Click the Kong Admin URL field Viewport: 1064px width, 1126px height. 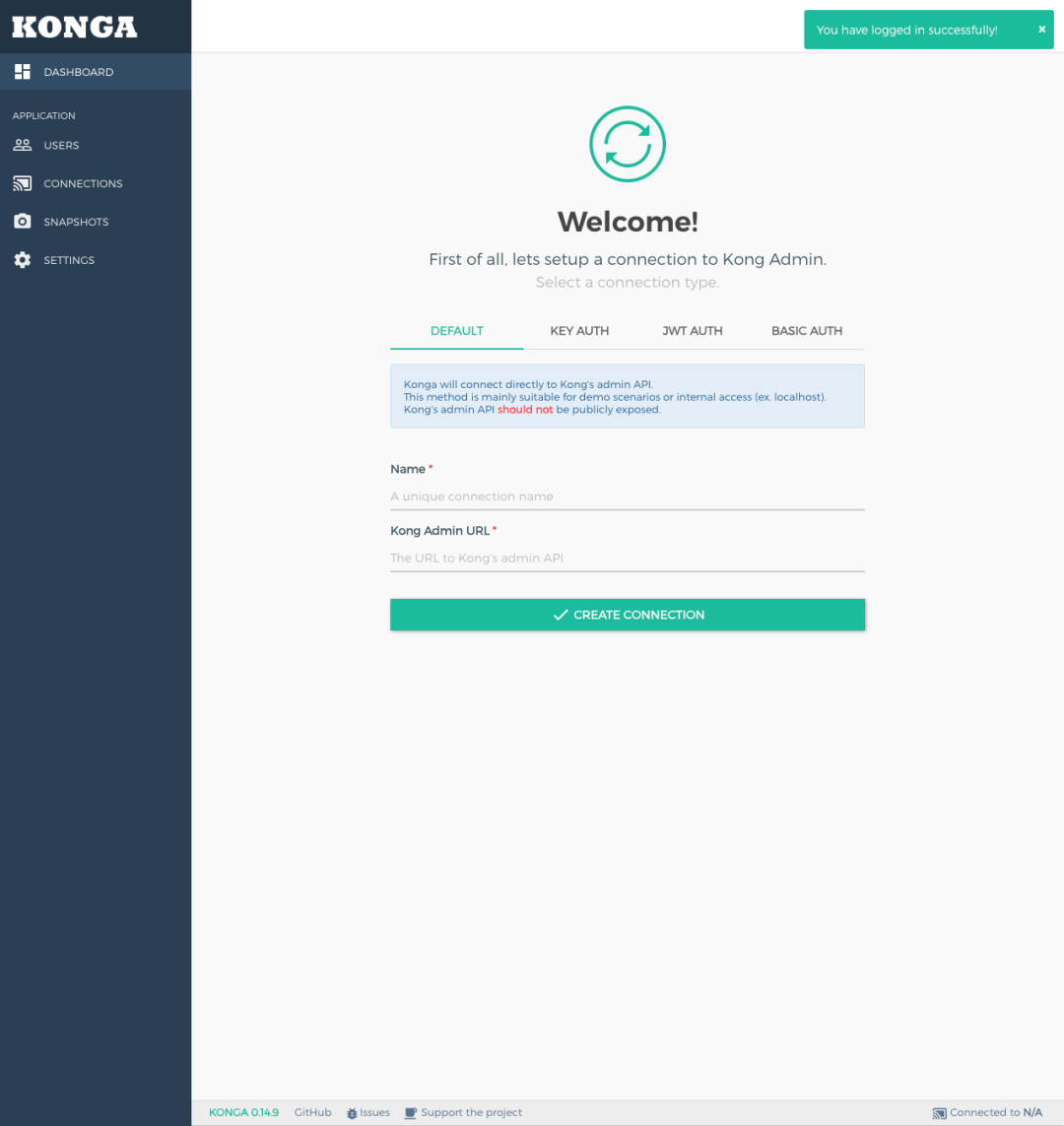tap(628, 558)
